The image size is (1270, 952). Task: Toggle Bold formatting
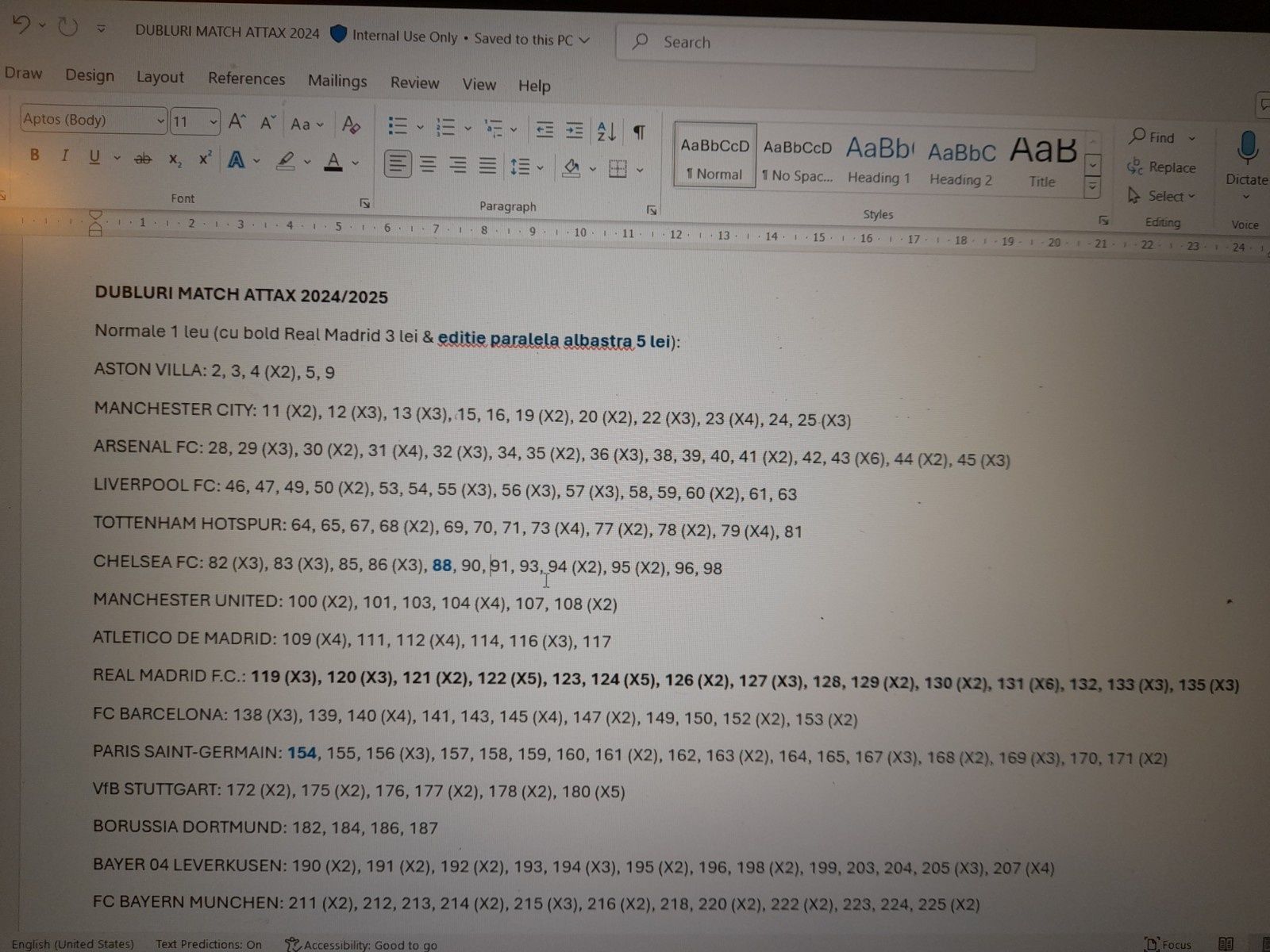click(34, 155)
